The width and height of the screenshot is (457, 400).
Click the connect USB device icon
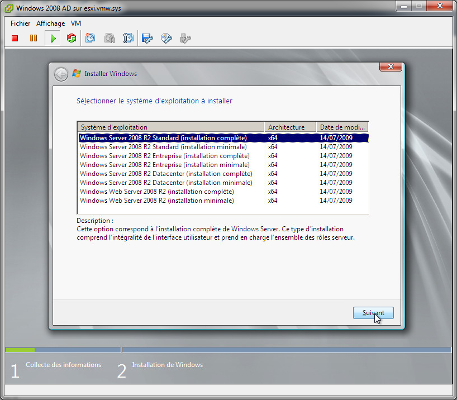point(185,38)
